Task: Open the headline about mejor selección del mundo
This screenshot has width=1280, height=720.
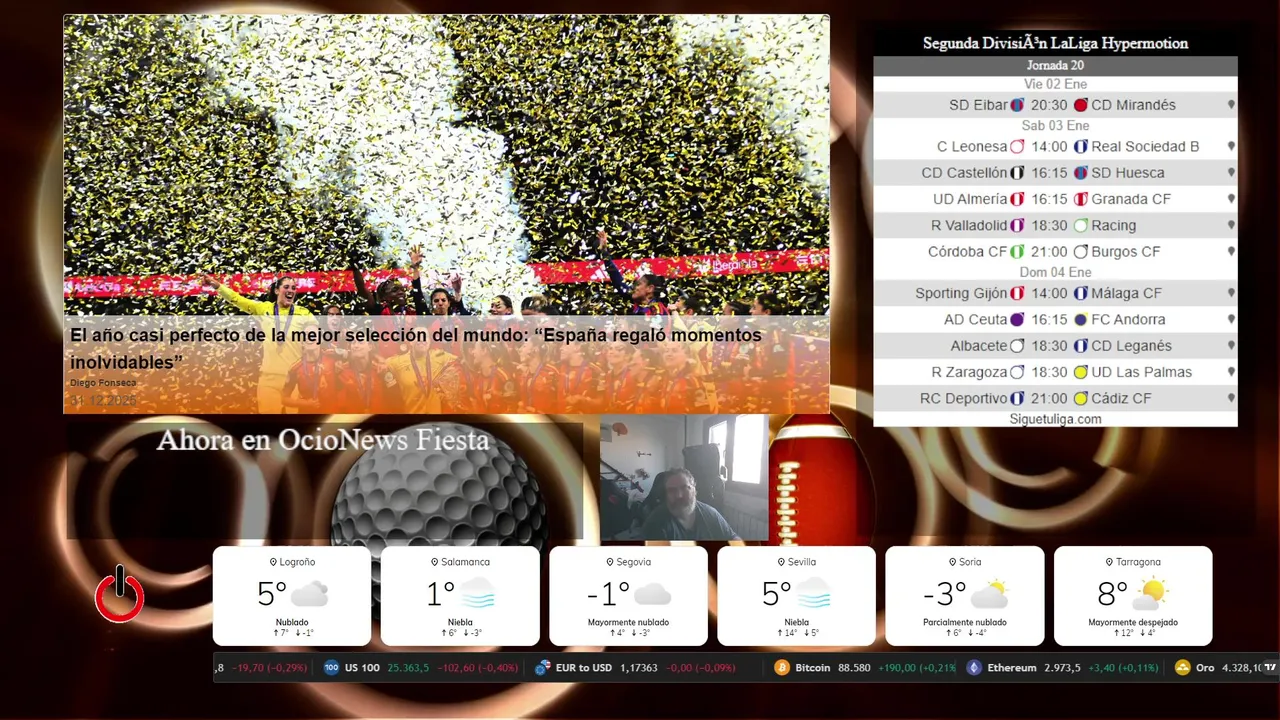Action: [x=416, y=348]
